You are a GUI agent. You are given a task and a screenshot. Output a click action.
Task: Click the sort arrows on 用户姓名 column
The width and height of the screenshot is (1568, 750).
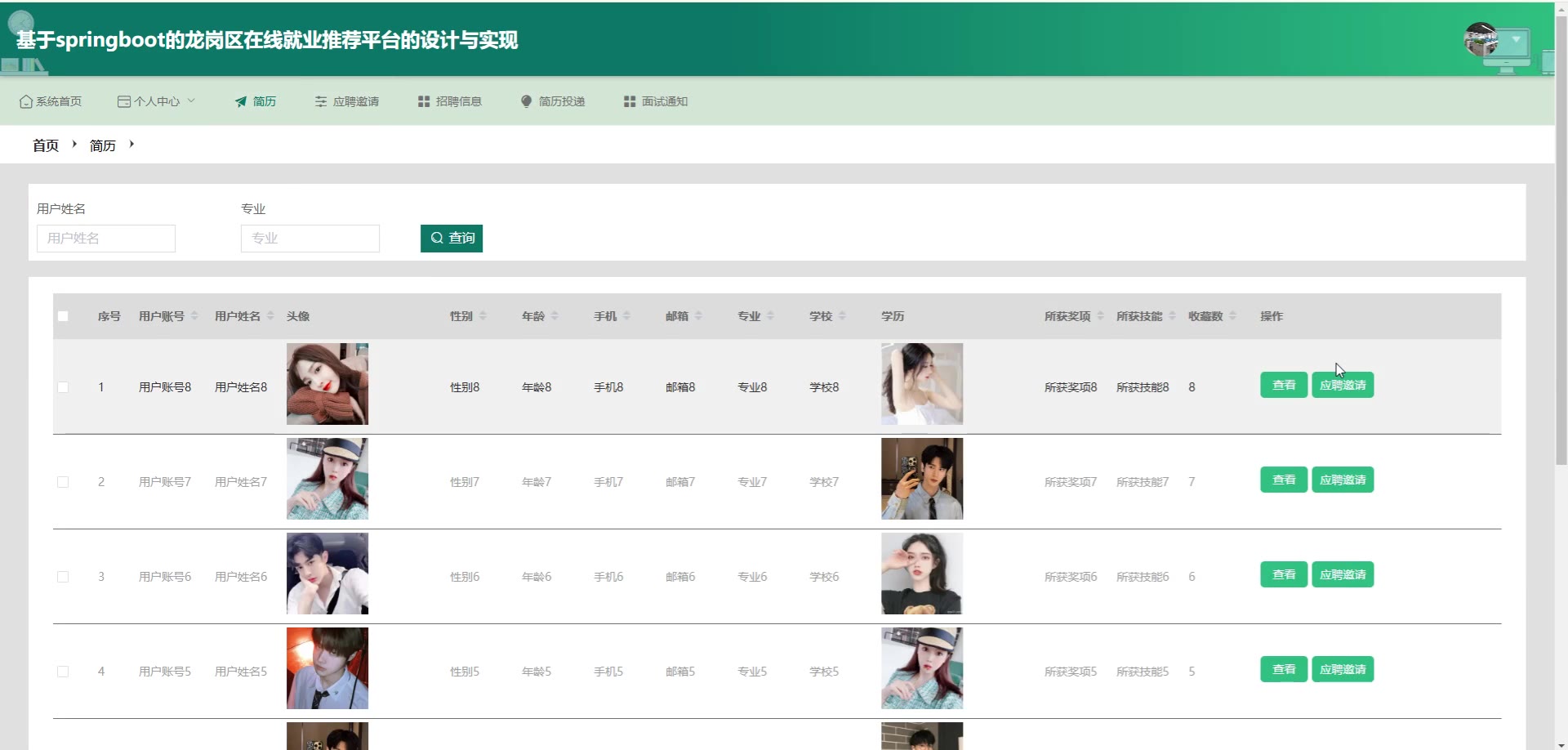point(270,316)
